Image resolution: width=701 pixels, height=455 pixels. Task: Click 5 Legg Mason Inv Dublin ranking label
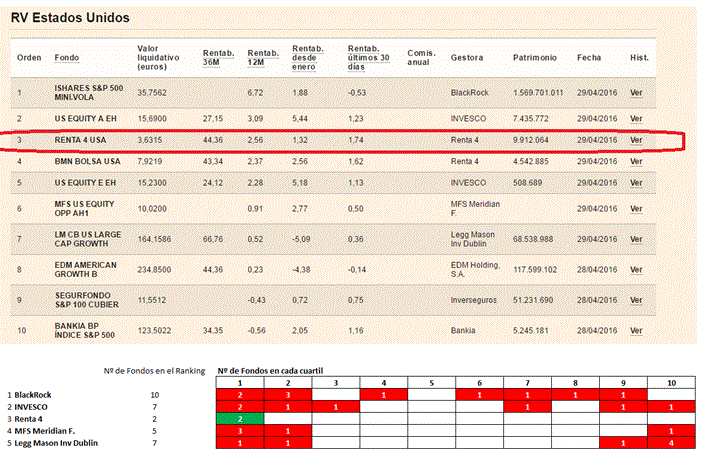coord(52,443)
